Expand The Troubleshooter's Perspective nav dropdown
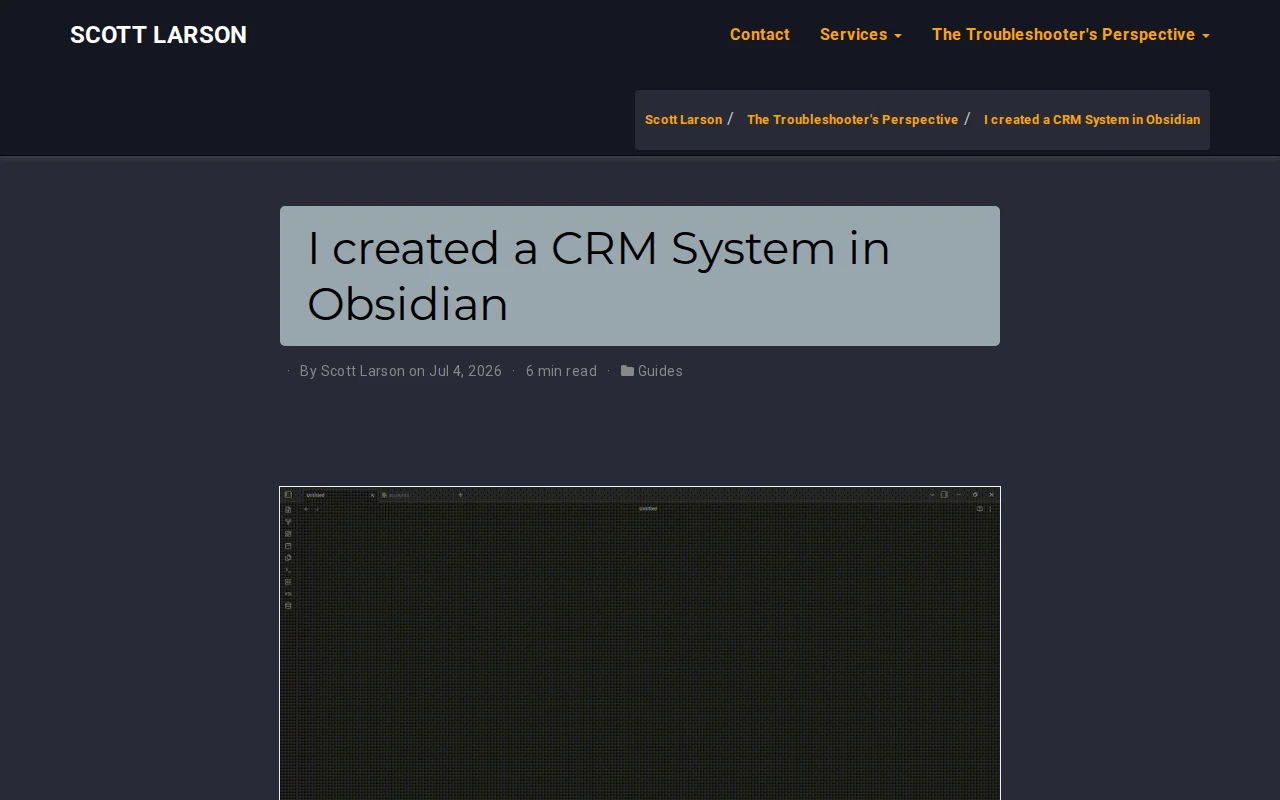Image resolution: width=1280 pixels, height=800 pixels. point(1070,35)
